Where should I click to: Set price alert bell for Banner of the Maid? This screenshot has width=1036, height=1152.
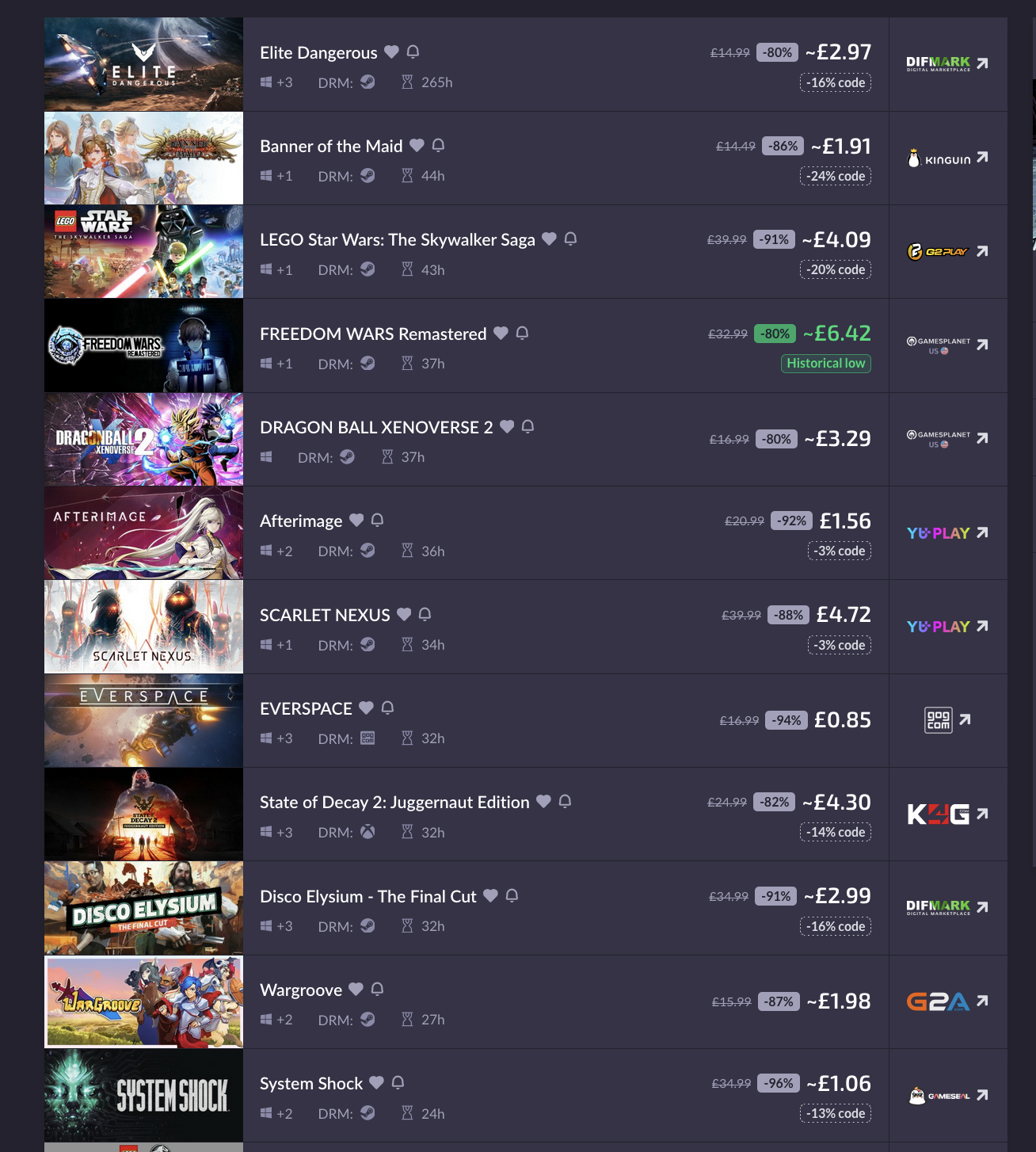pos(438,146)
